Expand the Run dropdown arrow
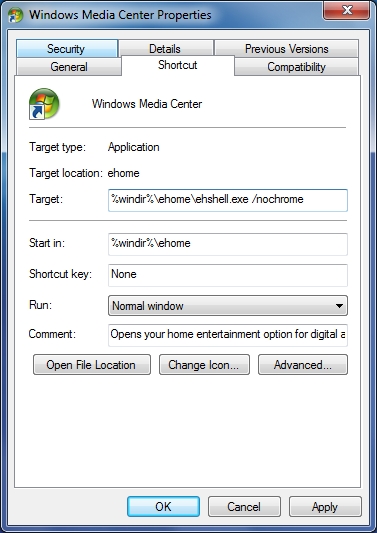The height and width of the screenshot is (533, 377). [x=339, y=306]
